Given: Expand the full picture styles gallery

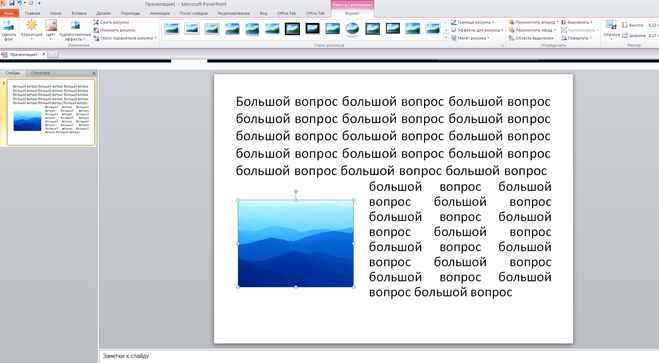Looking at the screenshot, I should tap(446, 38).
